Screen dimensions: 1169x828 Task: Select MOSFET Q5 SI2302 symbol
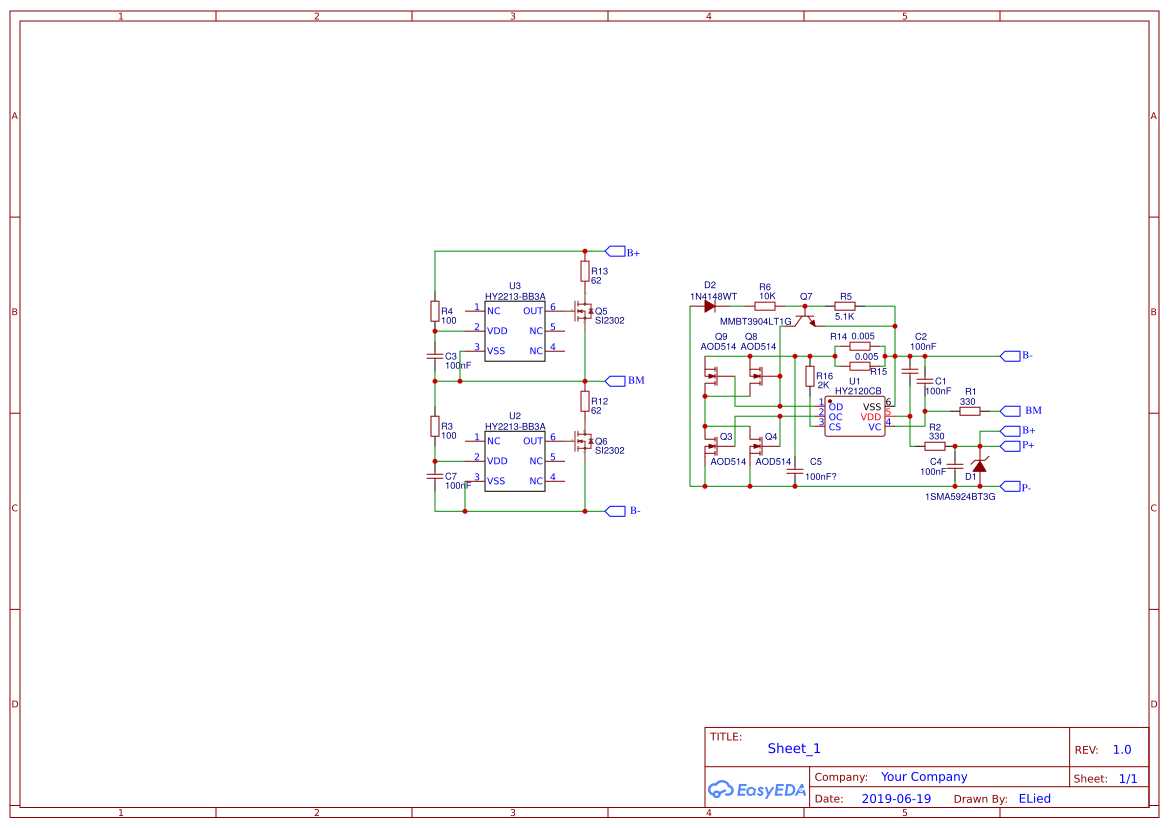coord(584,311)
